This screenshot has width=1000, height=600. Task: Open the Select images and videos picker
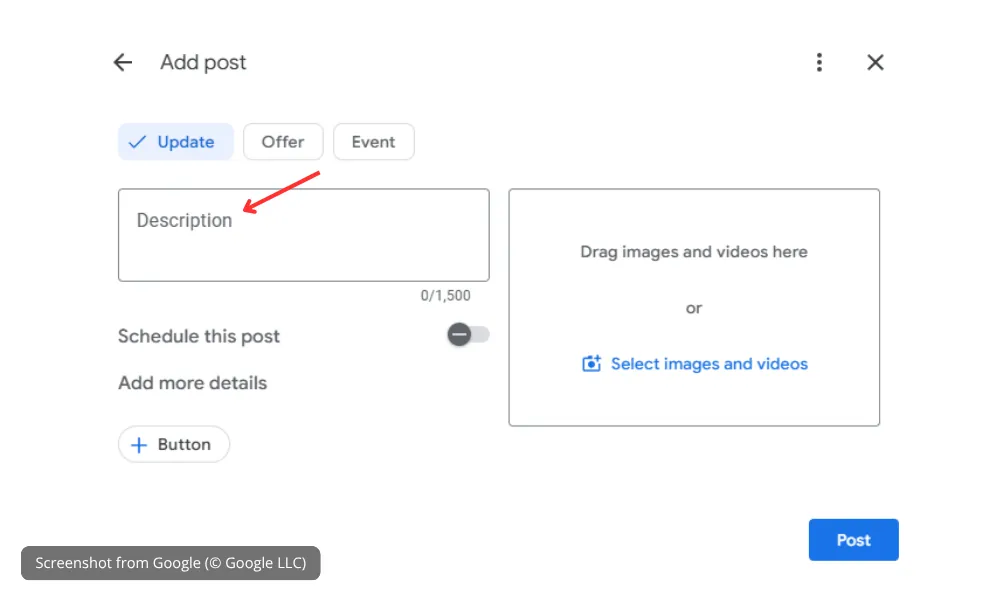pos(707,364)
